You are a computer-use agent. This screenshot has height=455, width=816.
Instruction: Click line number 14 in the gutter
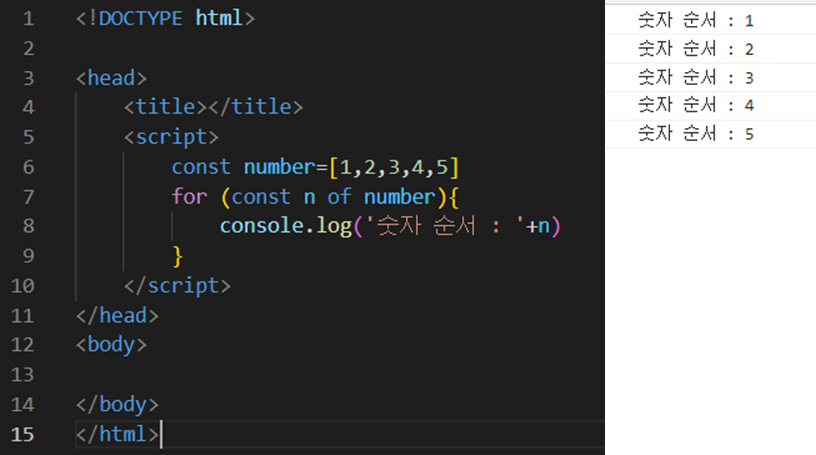point(23,405)
